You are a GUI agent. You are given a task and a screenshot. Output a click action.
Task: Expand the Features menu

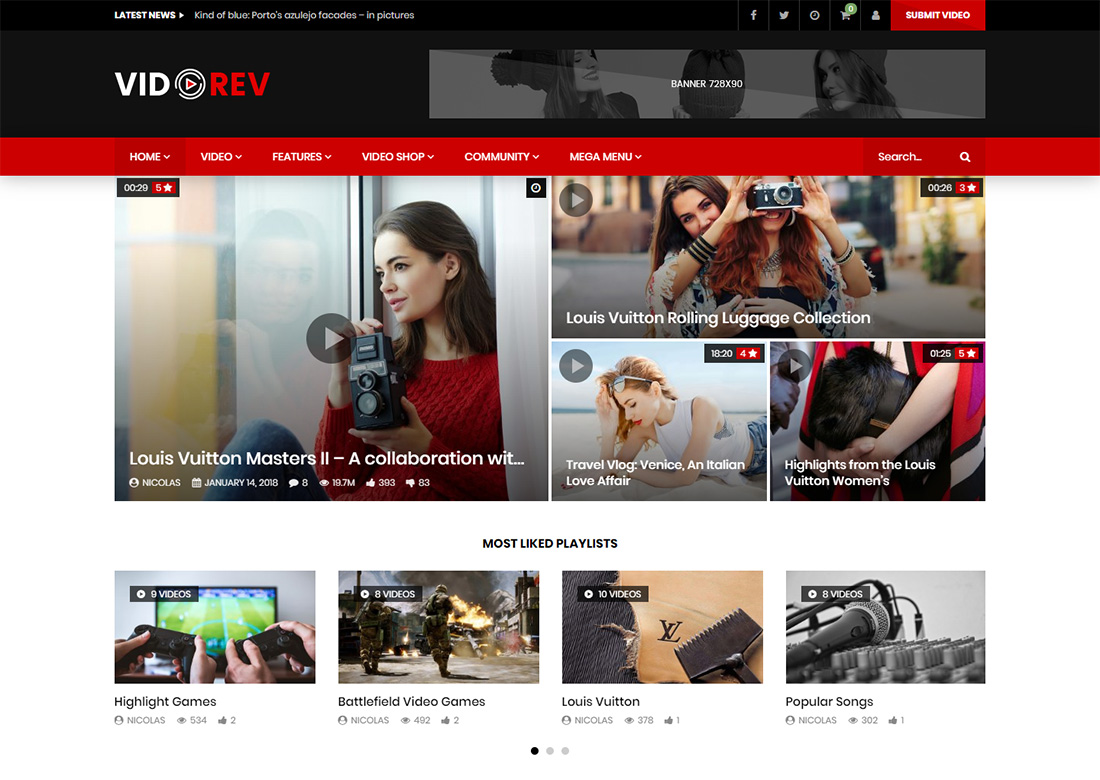tap(302, 156)
